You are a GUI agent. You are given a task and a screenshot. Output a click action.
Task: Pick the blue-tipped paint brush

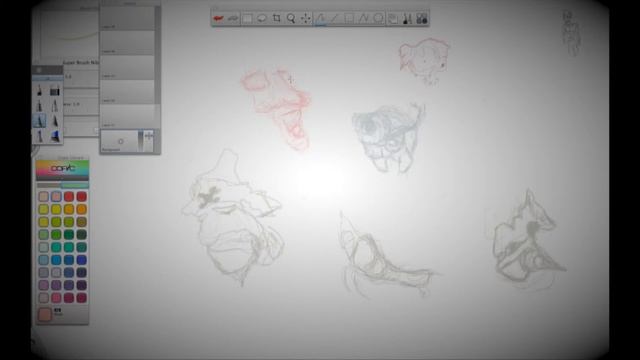[55, 136]
